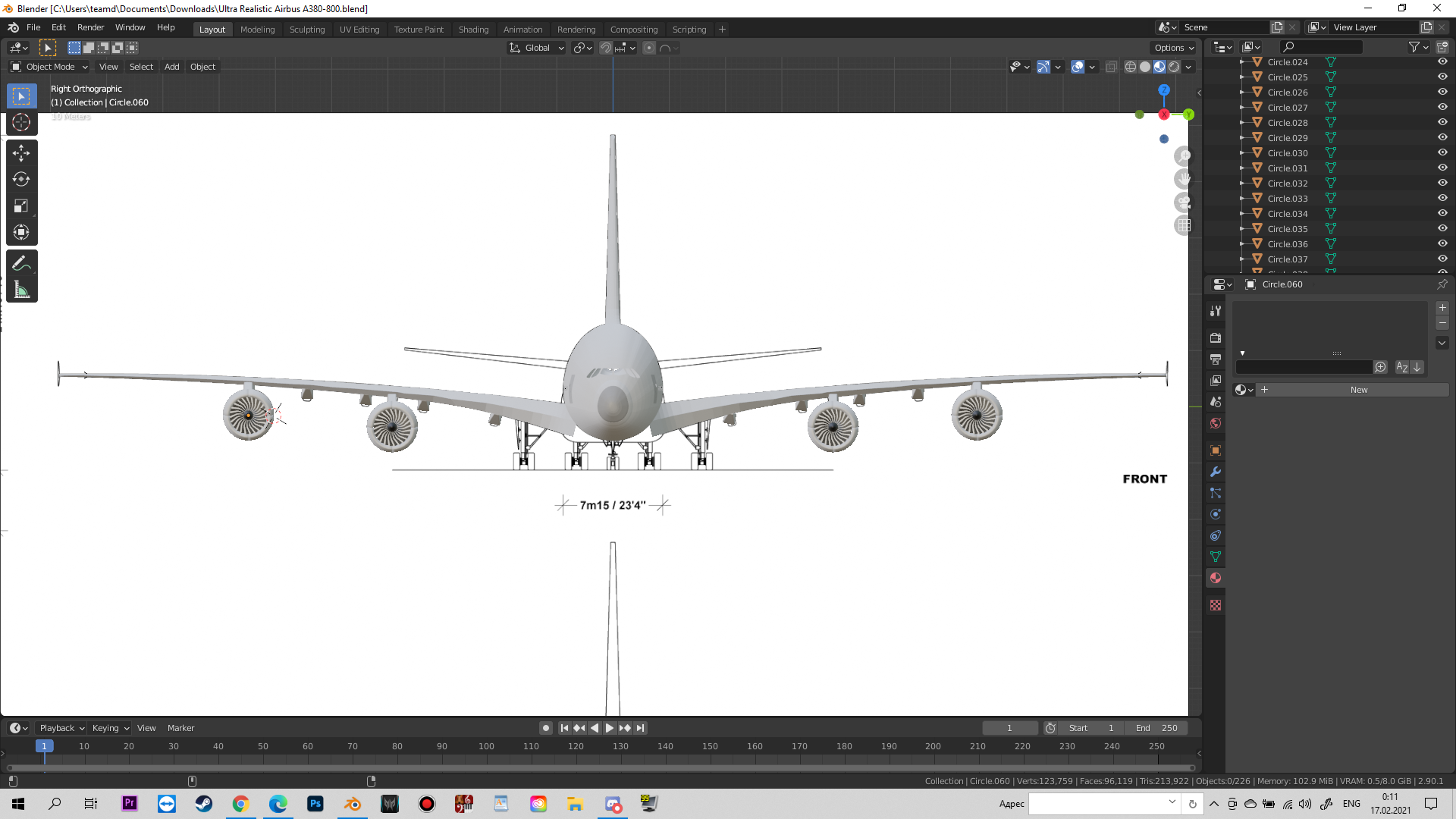Enable rendered viewport shading

(1174, 67)
